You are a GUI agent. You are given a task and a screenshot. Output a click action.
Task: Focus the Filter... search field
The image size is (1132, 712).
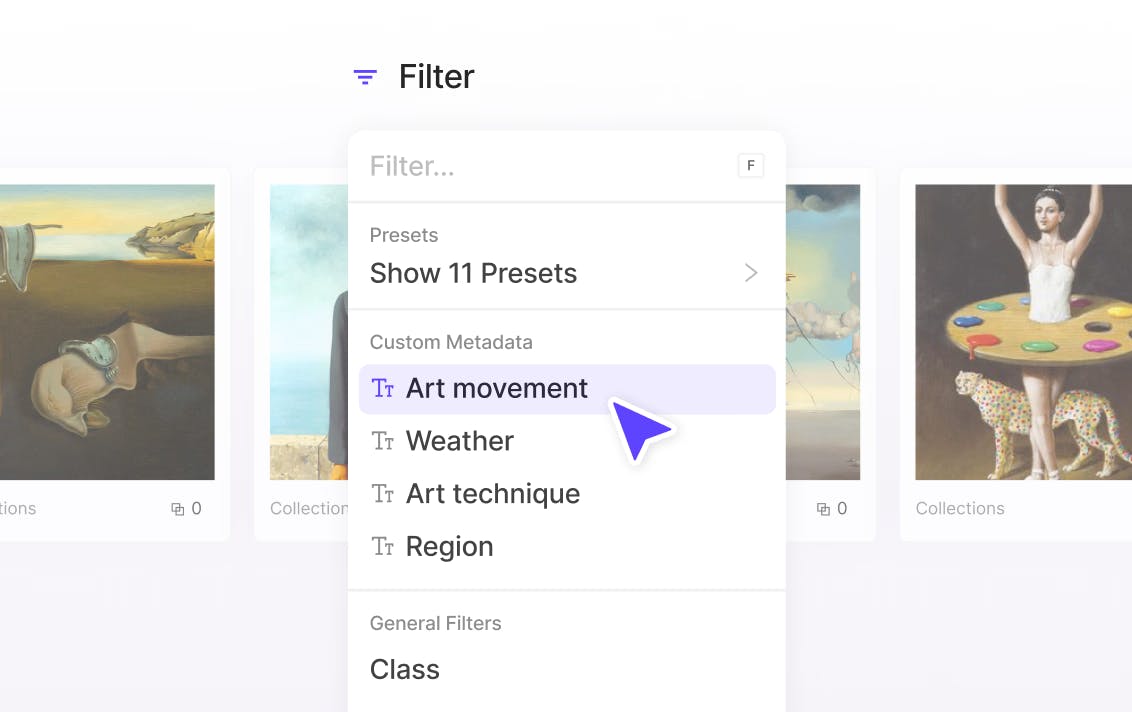click(540, 166)
